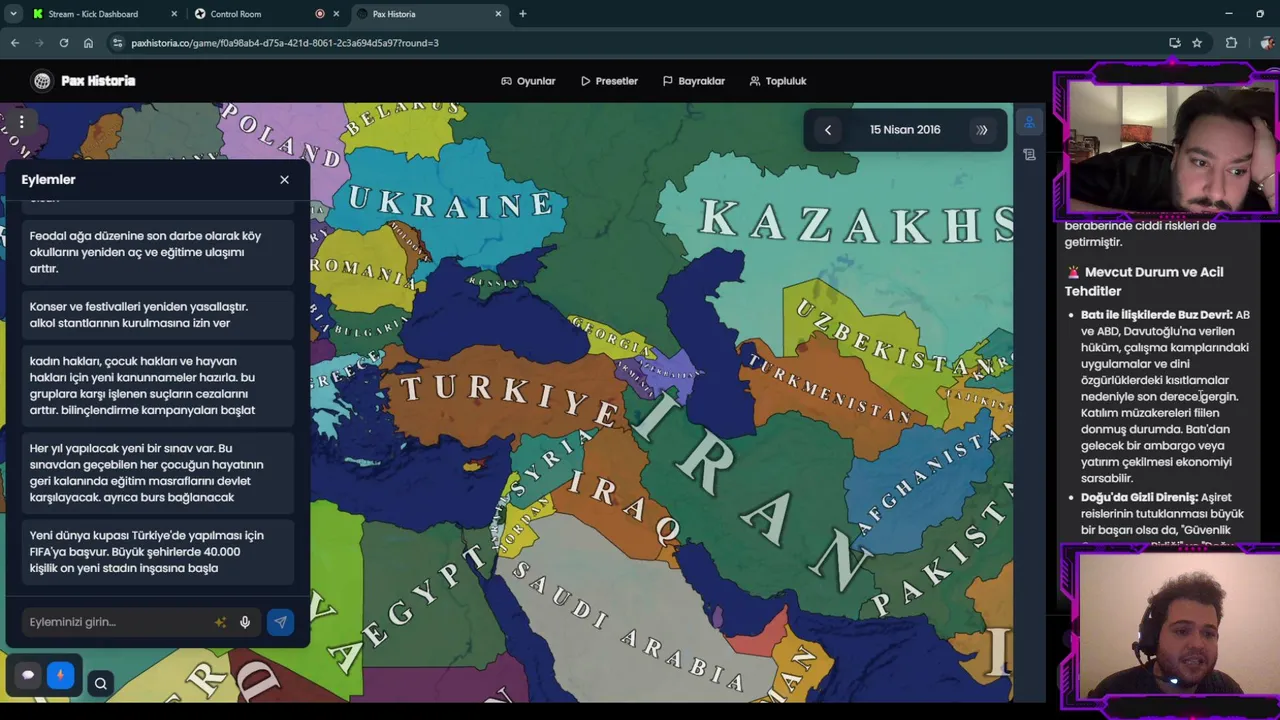Open the browser profile avatar
Image resolution: width=1280 pixels, height=720 pixels.
(x=1267, y=43)
